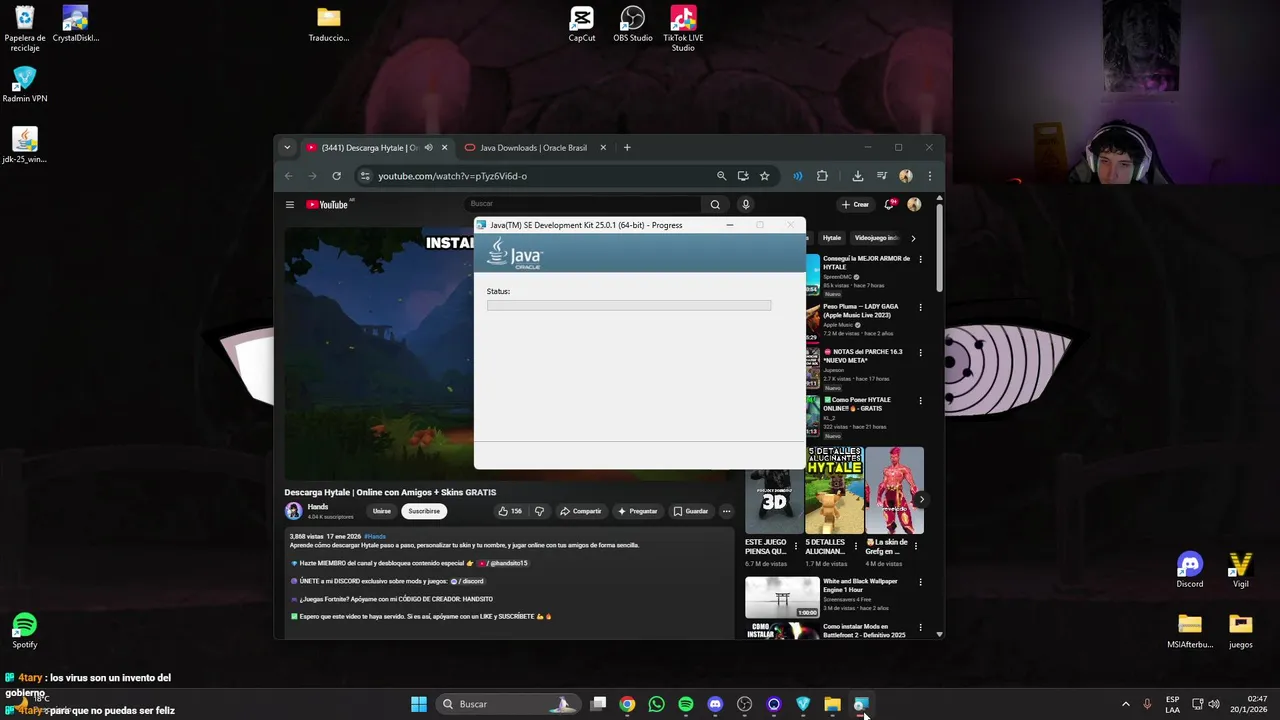Screen dimensions: 1280x720
Task: Open the TikTok LIVE Studio desktop shortcut
Action: 683,28
